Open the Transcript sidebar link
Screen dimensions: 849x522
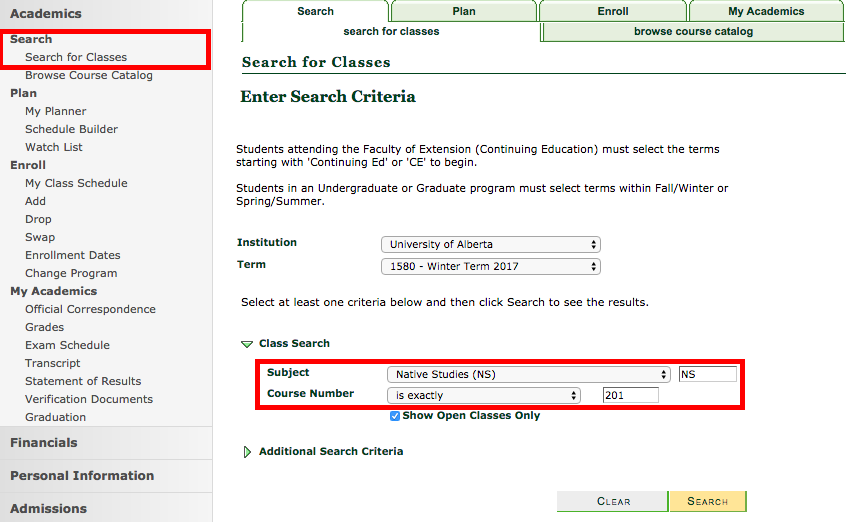click(53, 363)
